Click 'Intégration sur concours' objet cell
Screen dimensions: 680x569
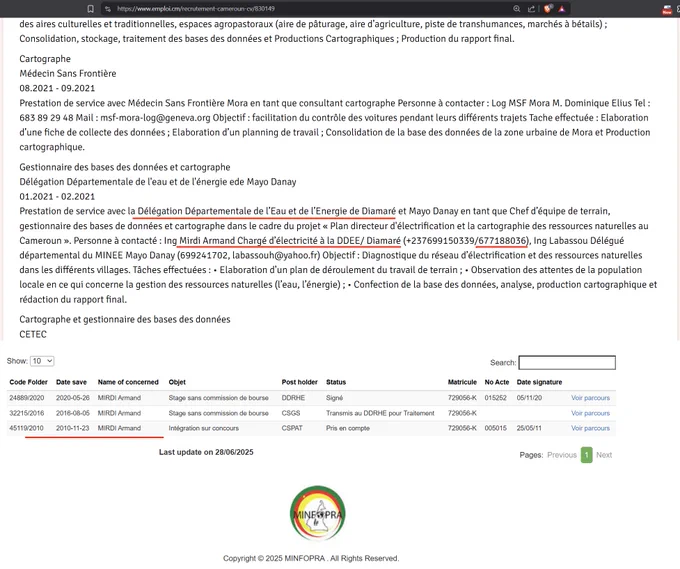(x=203, y=428)
